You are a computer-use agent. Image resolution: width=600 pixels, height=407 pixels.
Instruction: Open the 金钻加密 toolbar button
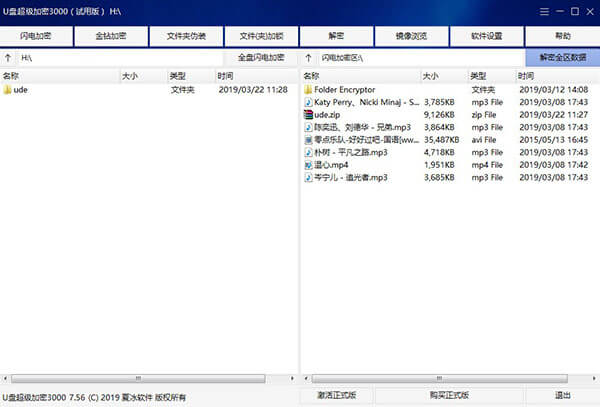tap(111, 36)
